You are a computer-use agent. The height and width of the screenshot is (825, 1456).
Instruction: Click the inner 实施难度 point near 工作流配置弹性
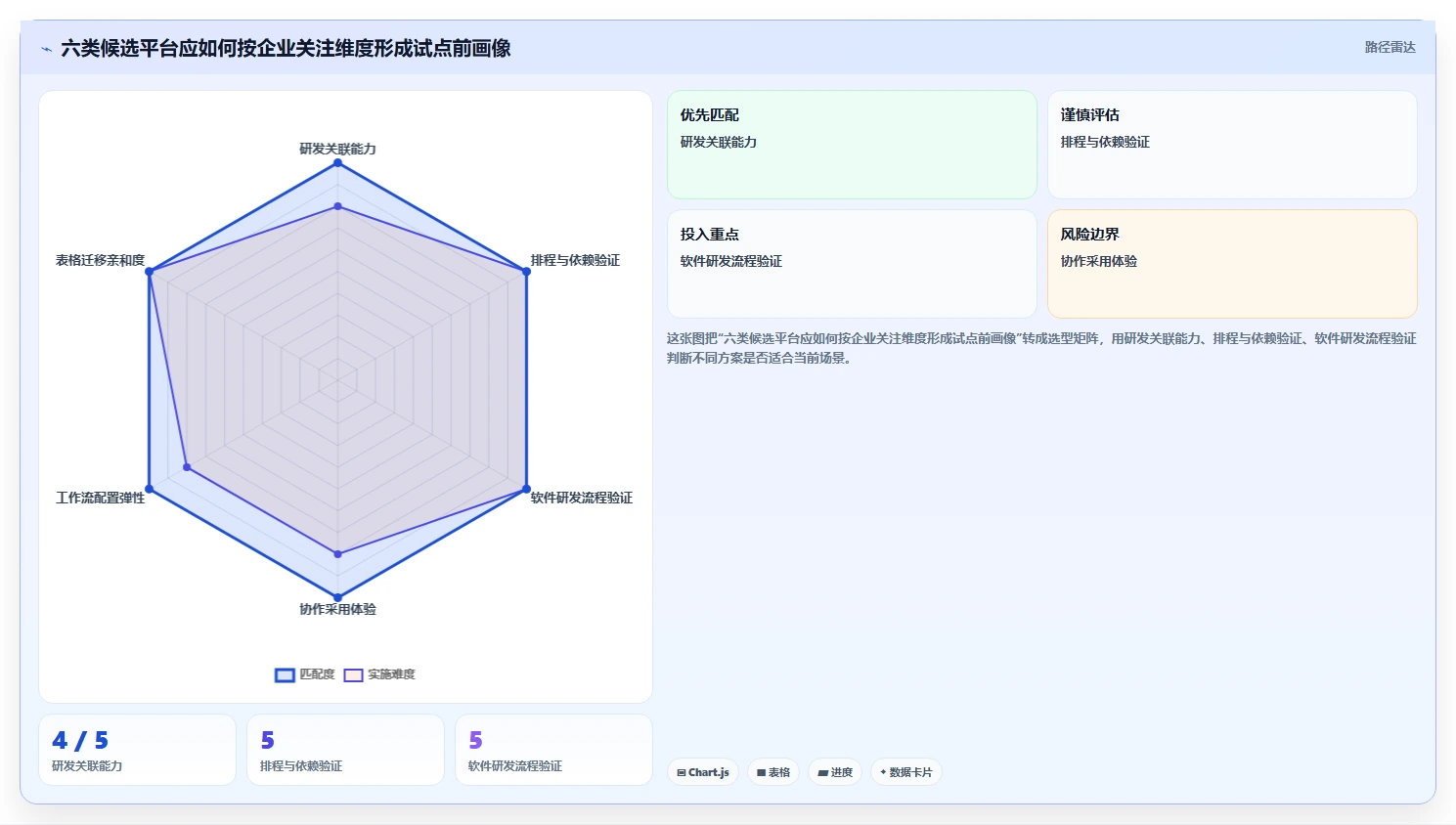coord(187,467)
